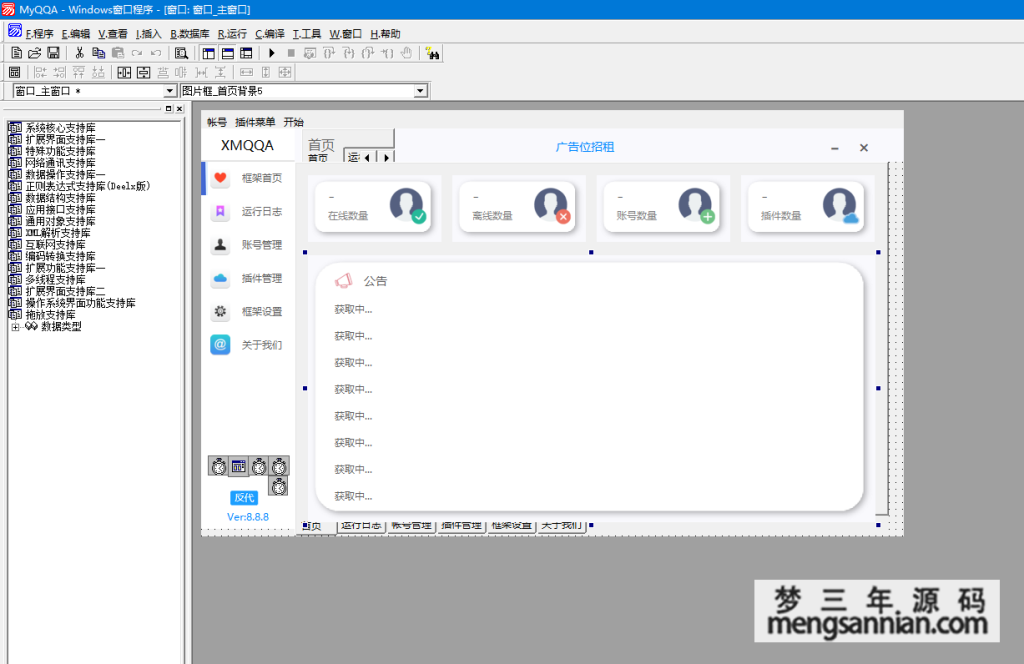The image size is (1024, 664).
Task: Select the 在线数量 avatar with green checkmark
Action: click(407, 205)
